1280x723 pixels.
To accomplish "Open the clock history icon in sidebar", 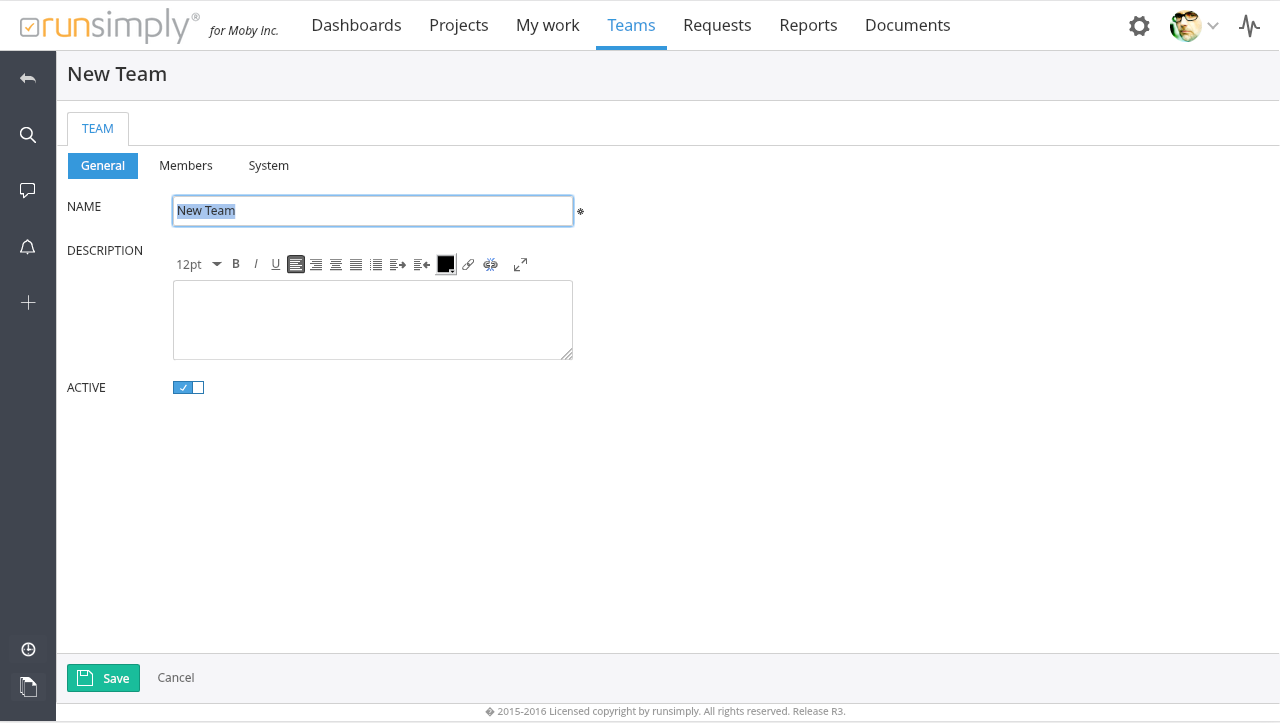I will tap(28, 649).
